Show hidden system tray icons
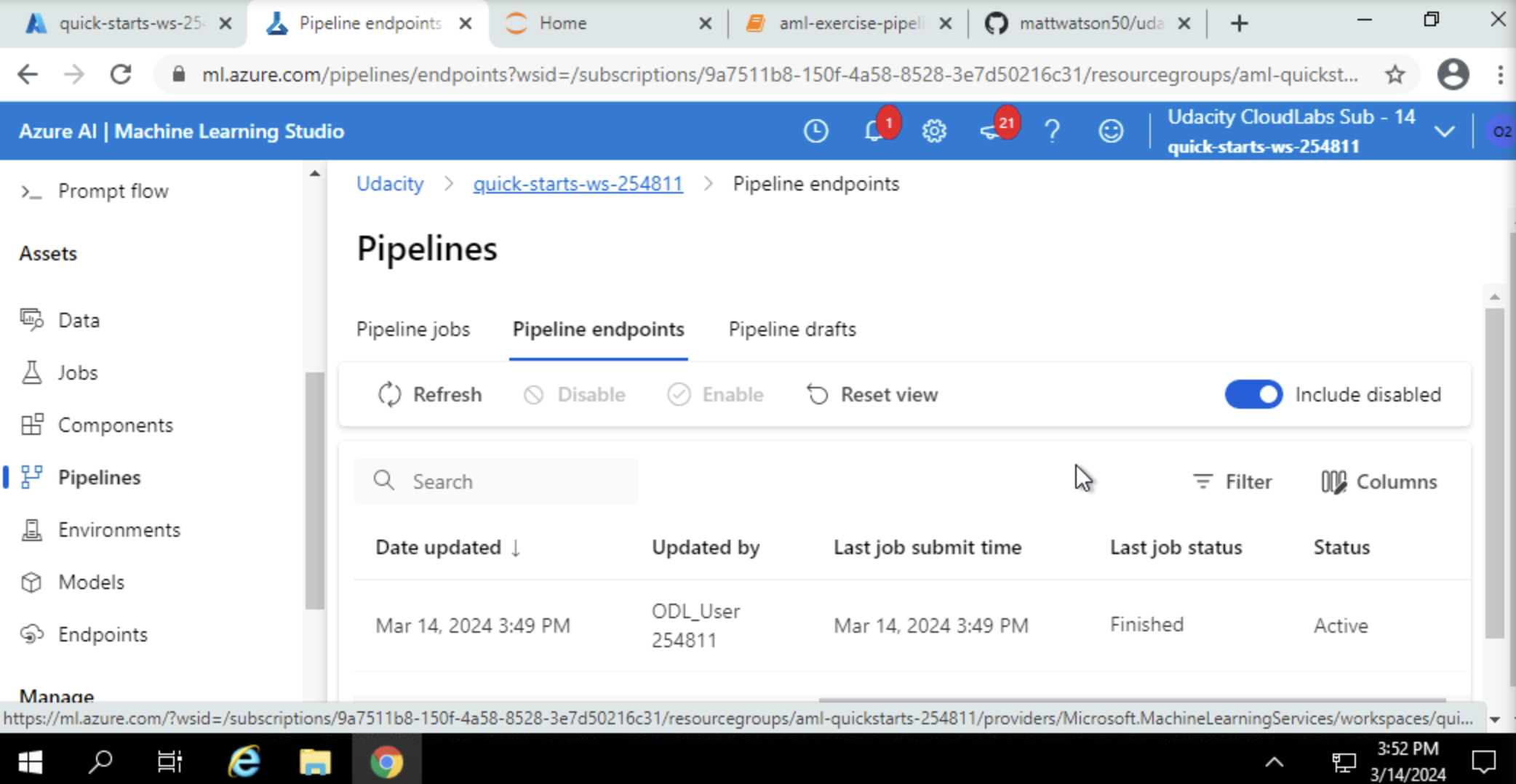 pos(1274,762)
